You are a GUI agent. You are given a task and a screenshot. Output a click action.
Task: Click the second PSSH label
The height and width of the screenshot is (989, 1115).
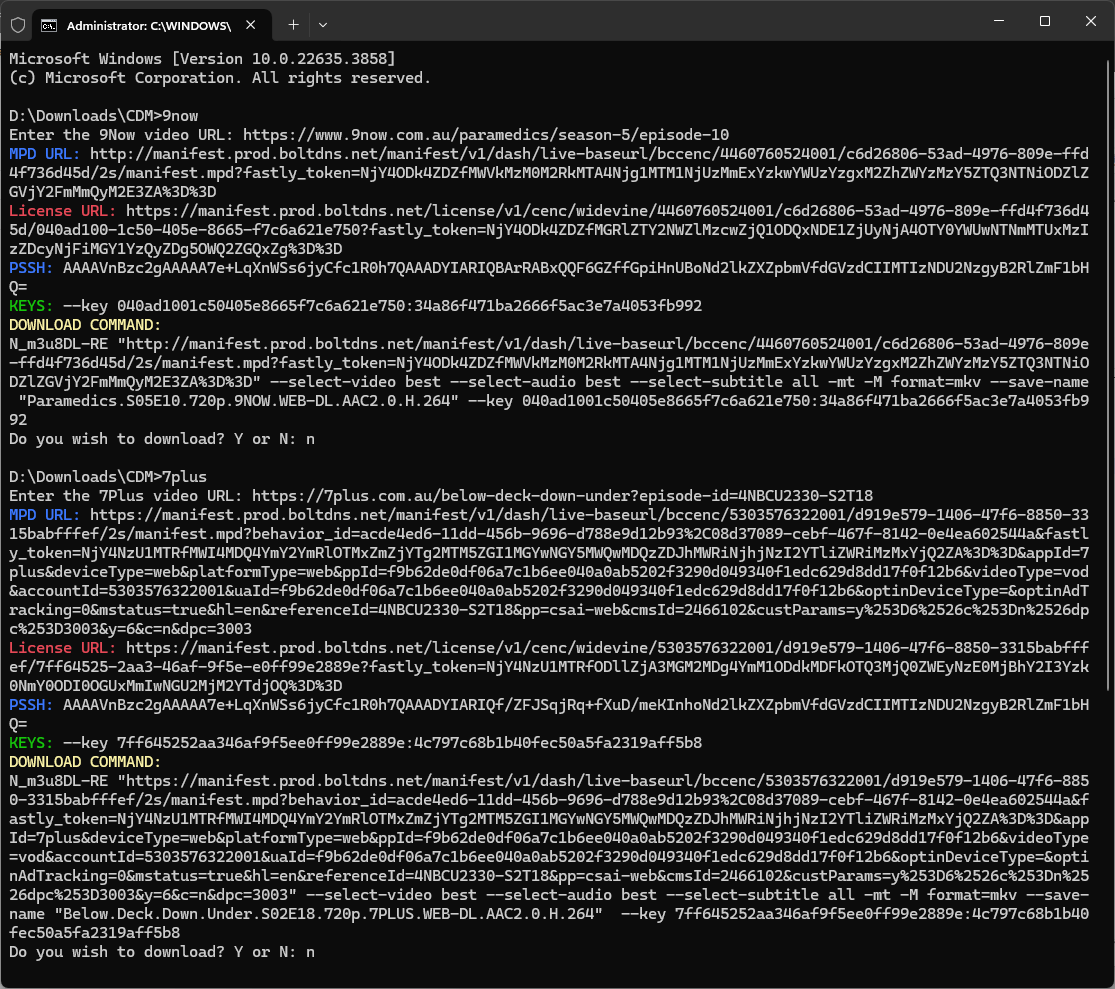[x=31, y=705]
